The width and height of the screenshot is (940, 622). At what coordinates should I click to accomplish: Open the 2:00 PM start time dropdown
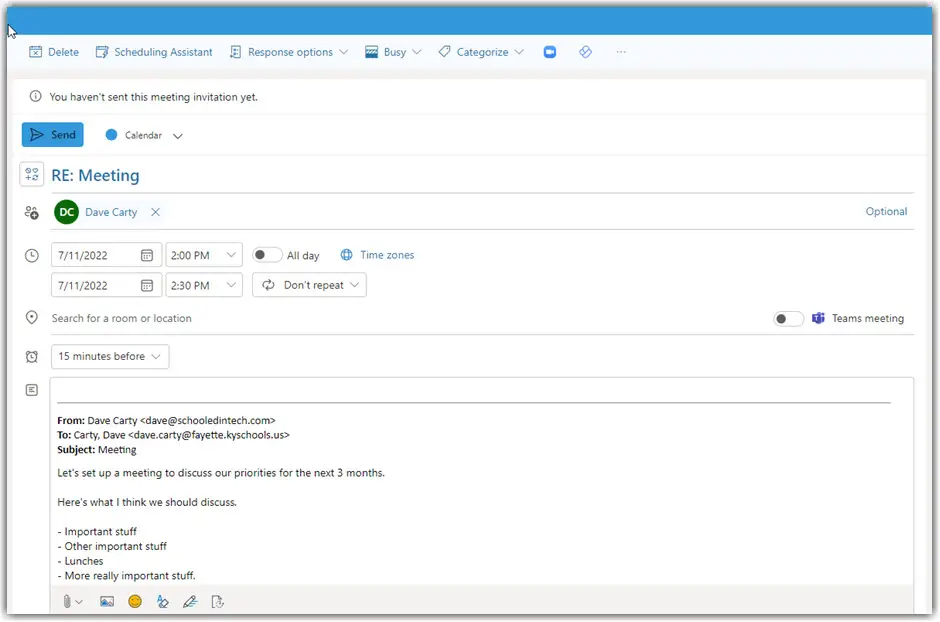[204, 255]
